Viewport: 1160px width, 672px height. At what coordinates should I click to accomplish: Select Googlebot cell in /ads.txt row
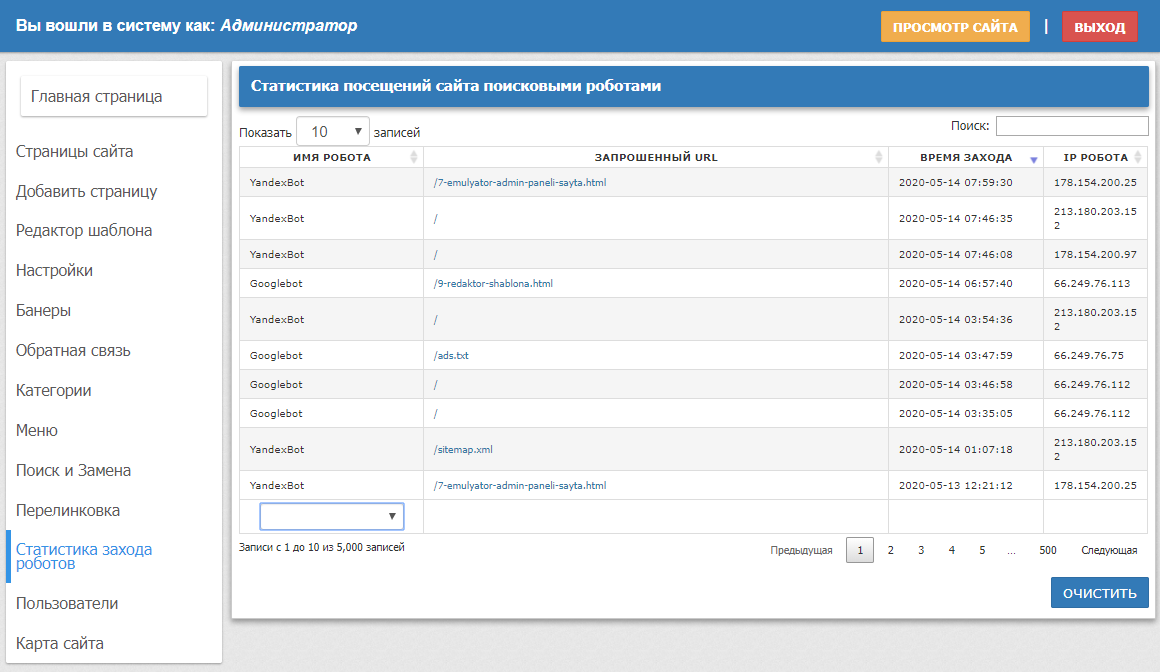coord(331,355)
